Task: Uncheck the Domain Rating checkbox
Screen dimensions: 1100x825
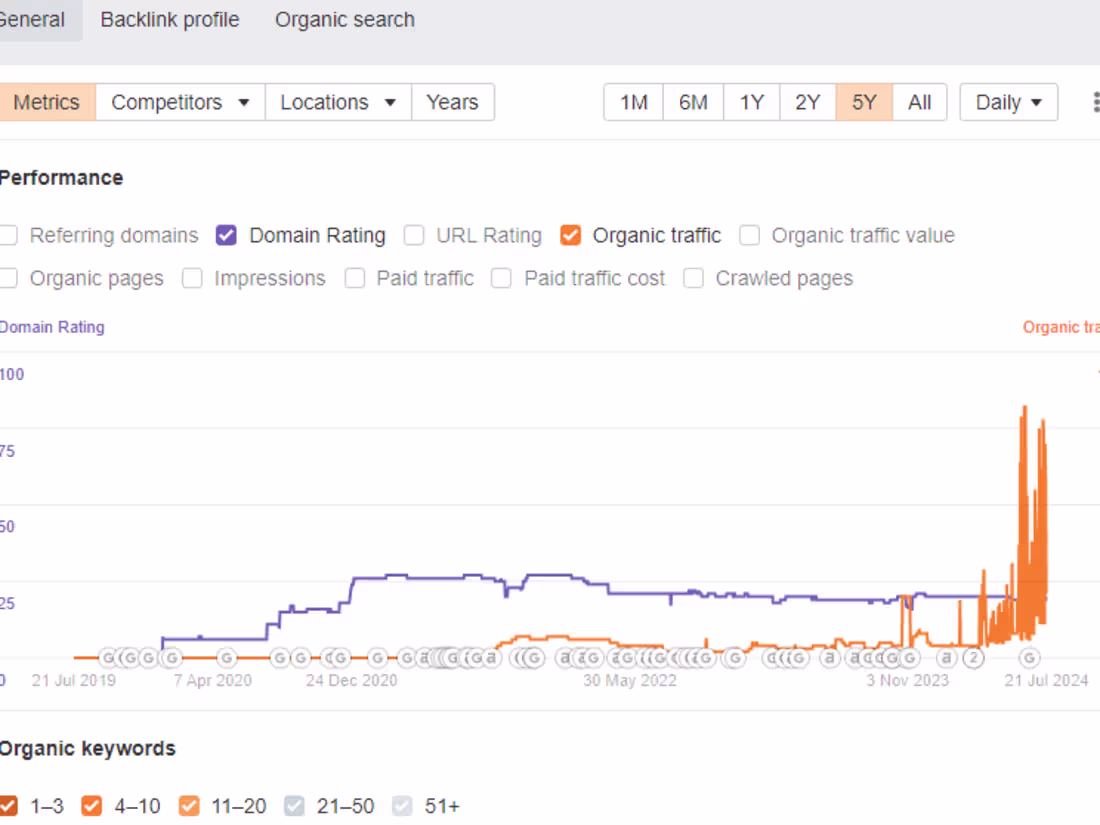Action: [x=226, y=235]
